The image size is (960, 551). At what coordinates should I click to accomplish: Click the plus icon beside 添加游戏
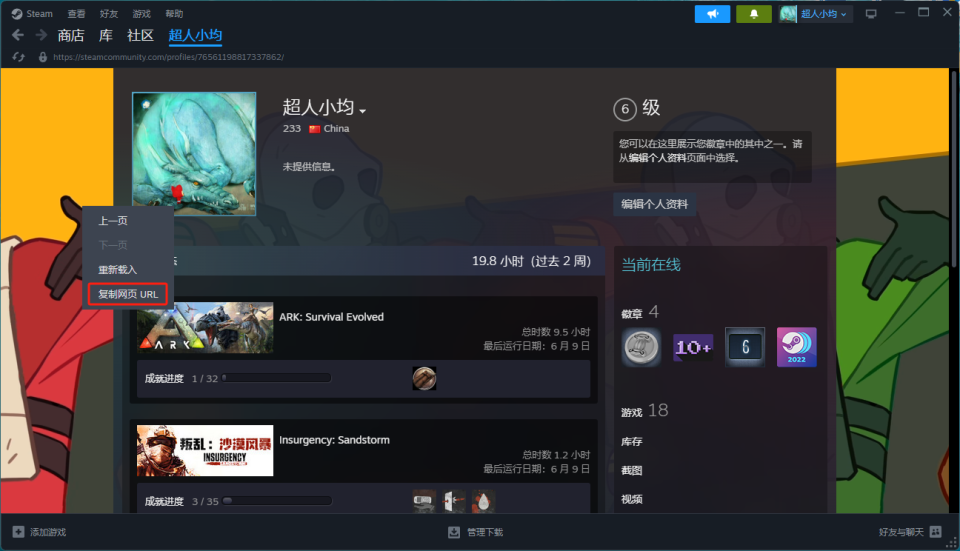coord(18,532)
